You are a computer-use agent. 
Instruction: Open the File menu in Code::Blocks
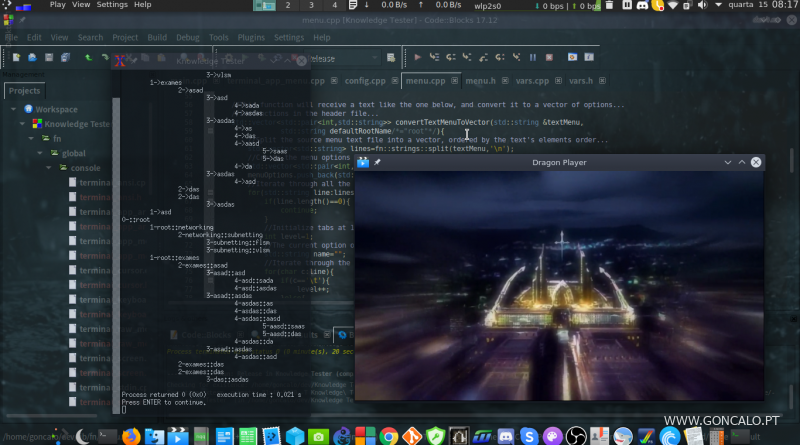click(x=11, y=37)
